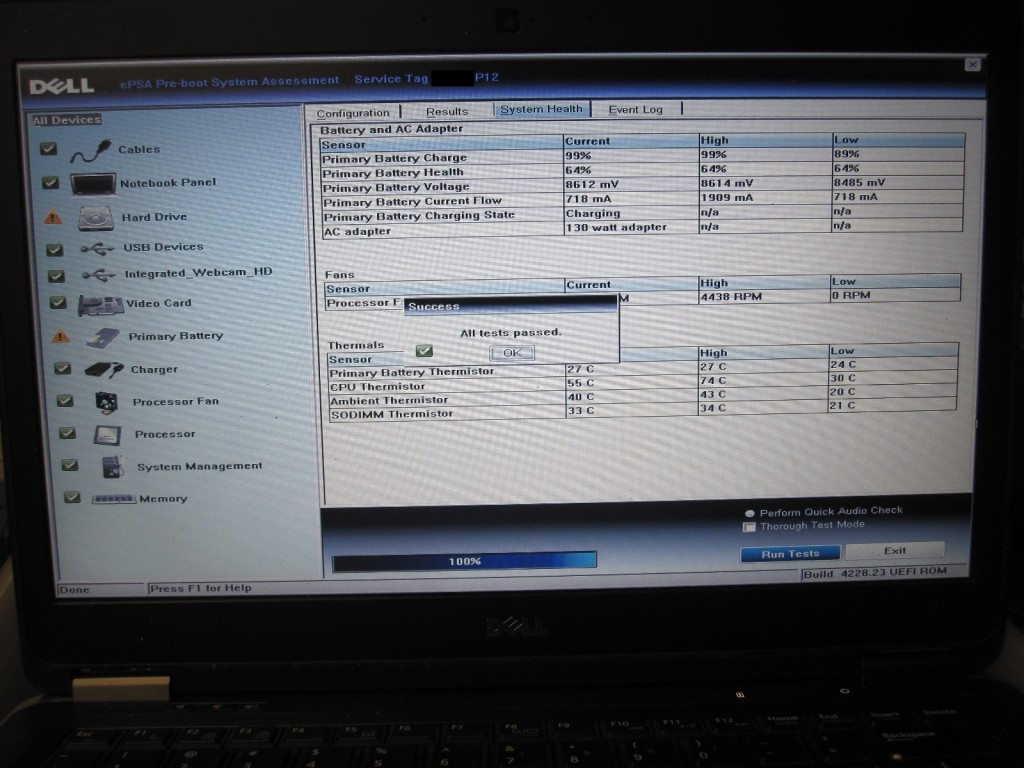Click the Ambient Thermistor sensor row
The height and width of the screenshot is (768, 1024).
coord(643,397)
